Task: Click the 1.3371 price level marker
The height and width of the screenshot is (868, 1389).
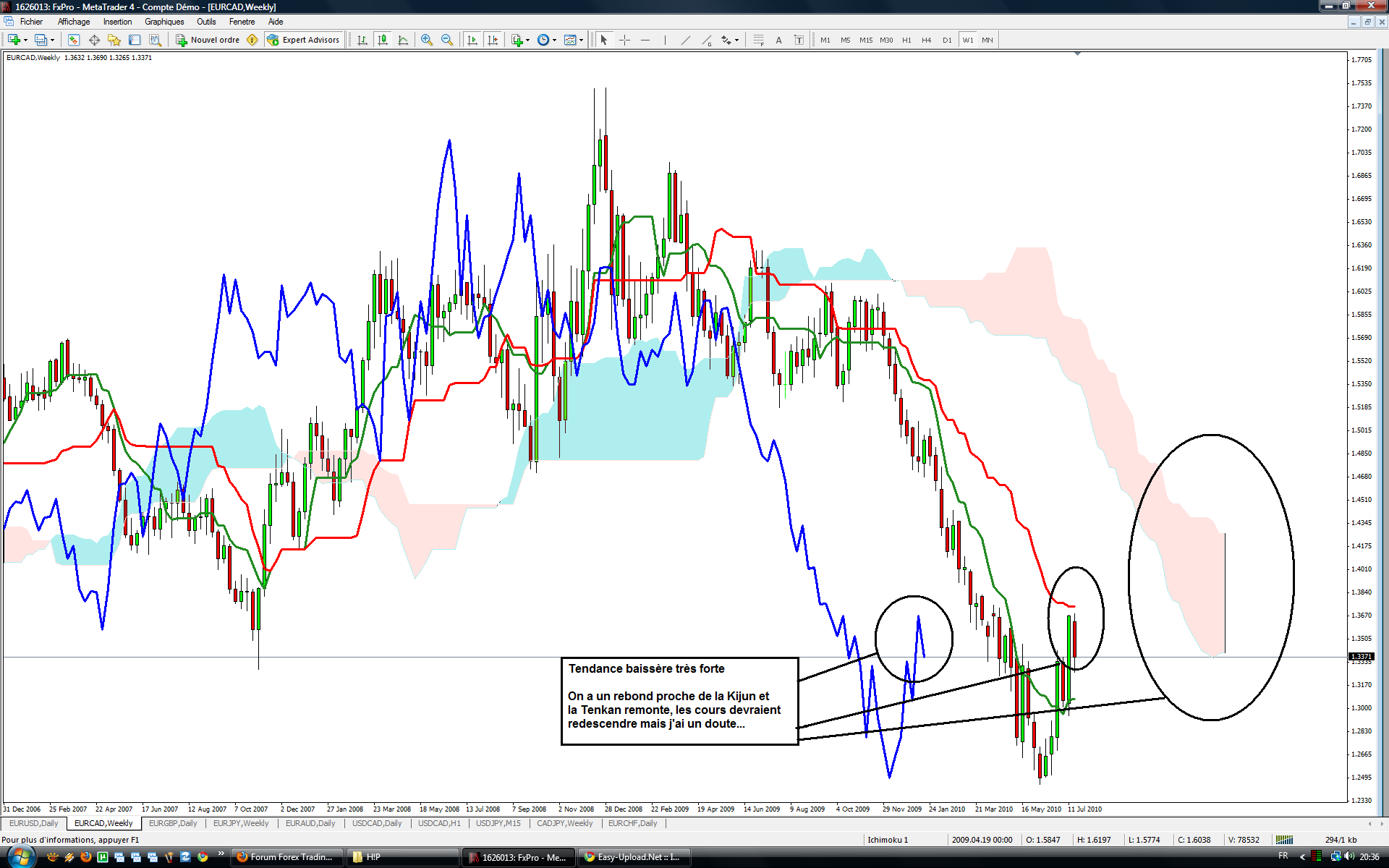Action: (x=1361, y=657)
